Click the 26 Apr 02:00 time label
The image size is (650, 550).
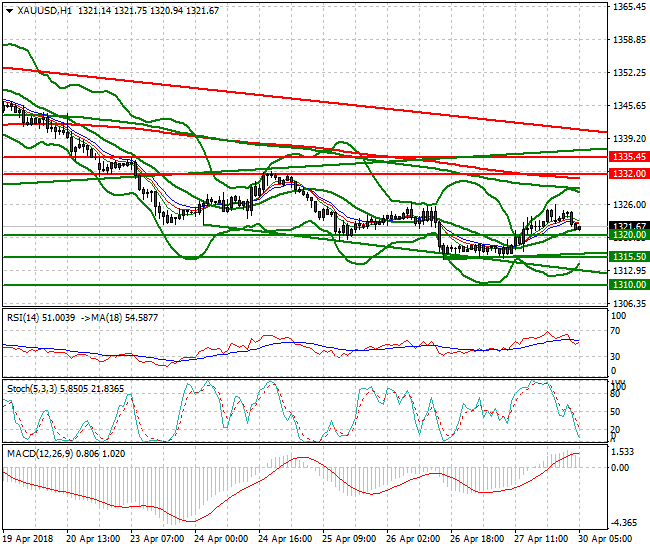[413, 539]
